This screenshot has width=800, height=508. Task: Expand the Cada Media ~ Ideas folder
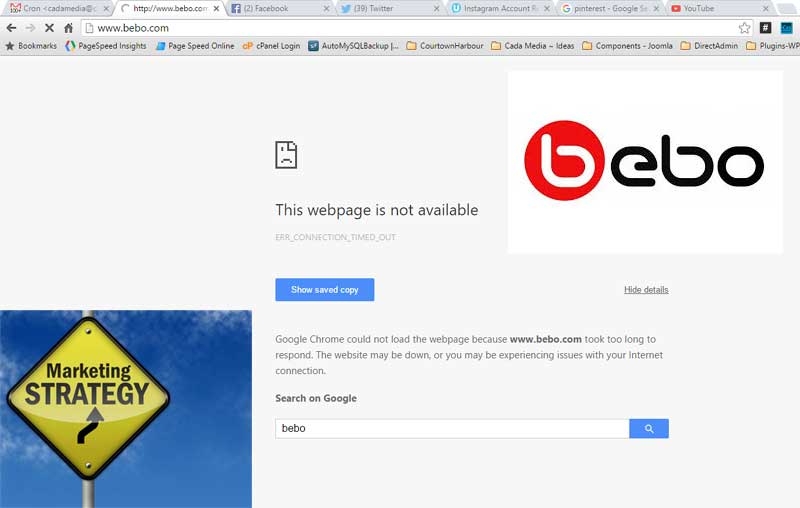(x=532, y=46)
